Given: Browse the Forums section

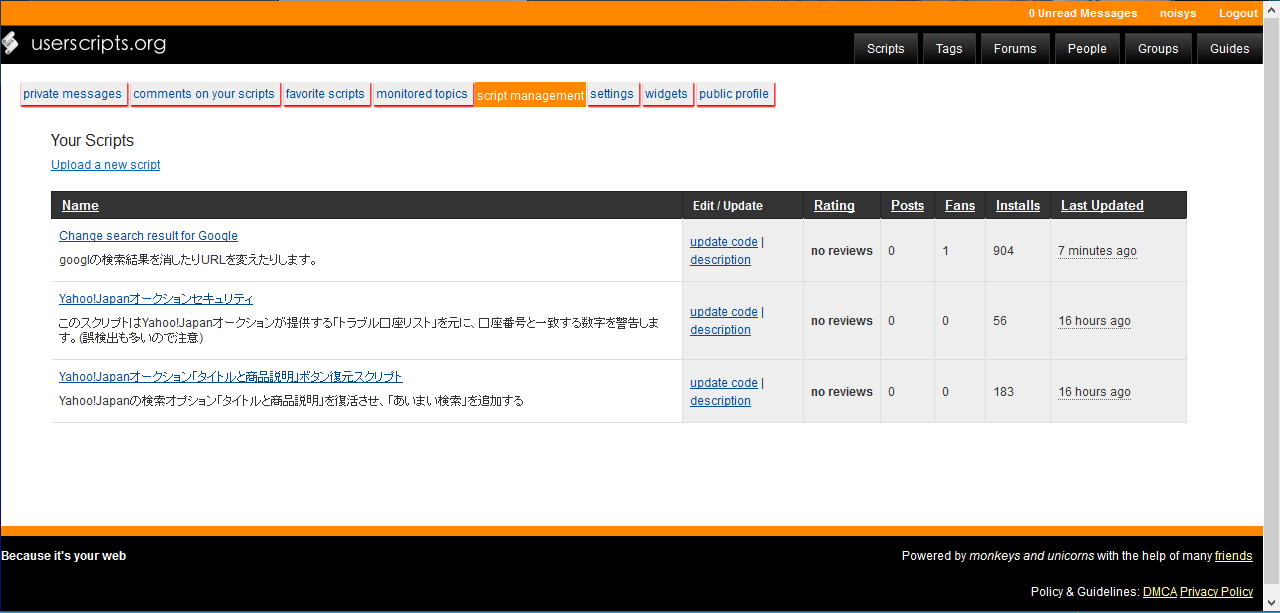Looking at the screenshot, I should (x=1014, y=47).
